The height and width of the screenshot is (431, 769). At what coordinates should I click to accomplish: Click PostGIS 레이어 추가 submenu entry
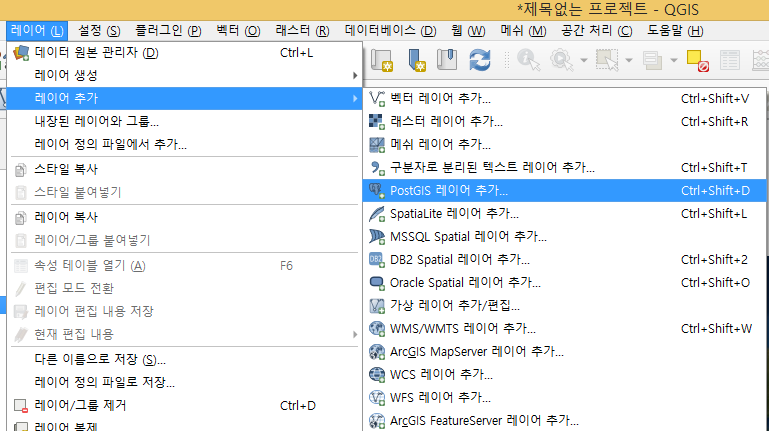point(565,191)
